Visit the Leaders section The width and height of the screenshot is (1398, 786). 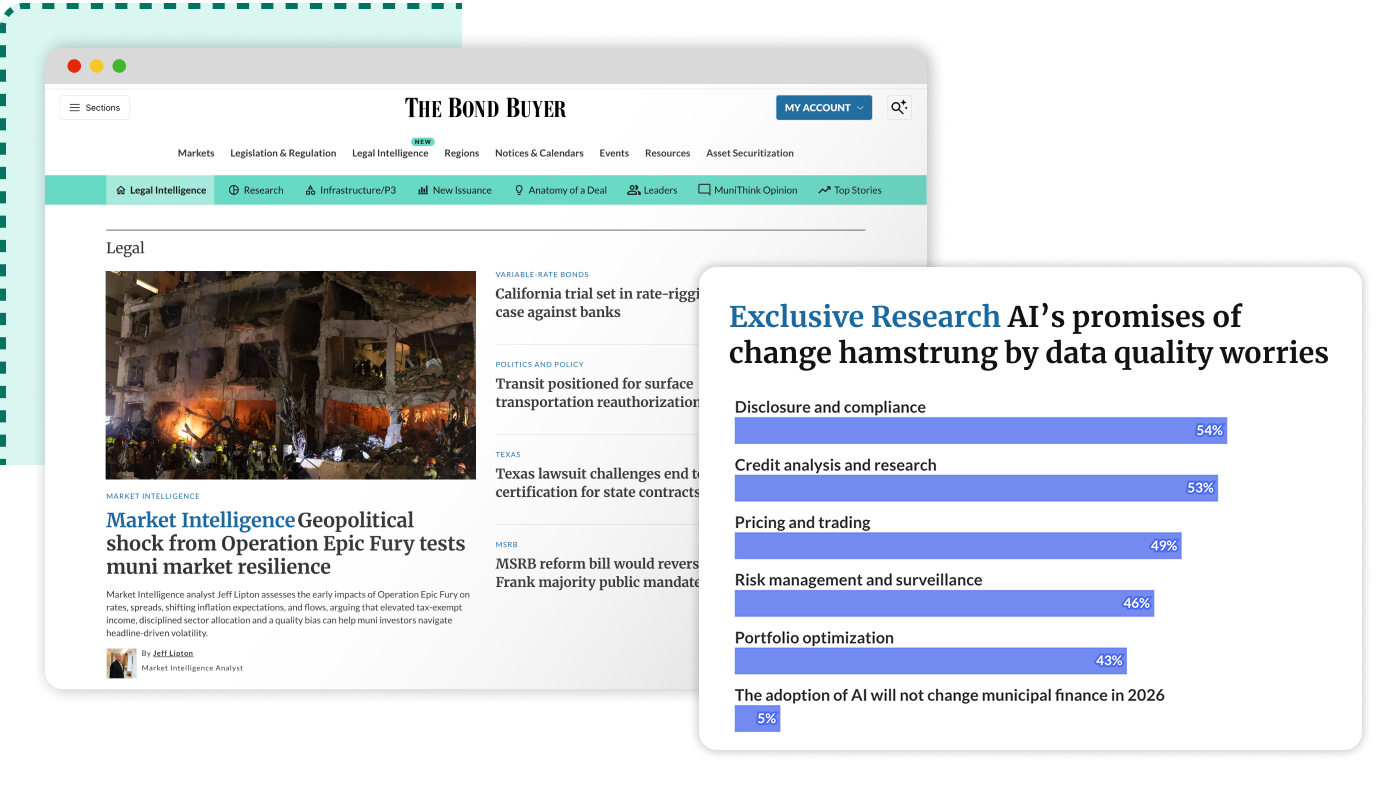[x=652, y=190]
